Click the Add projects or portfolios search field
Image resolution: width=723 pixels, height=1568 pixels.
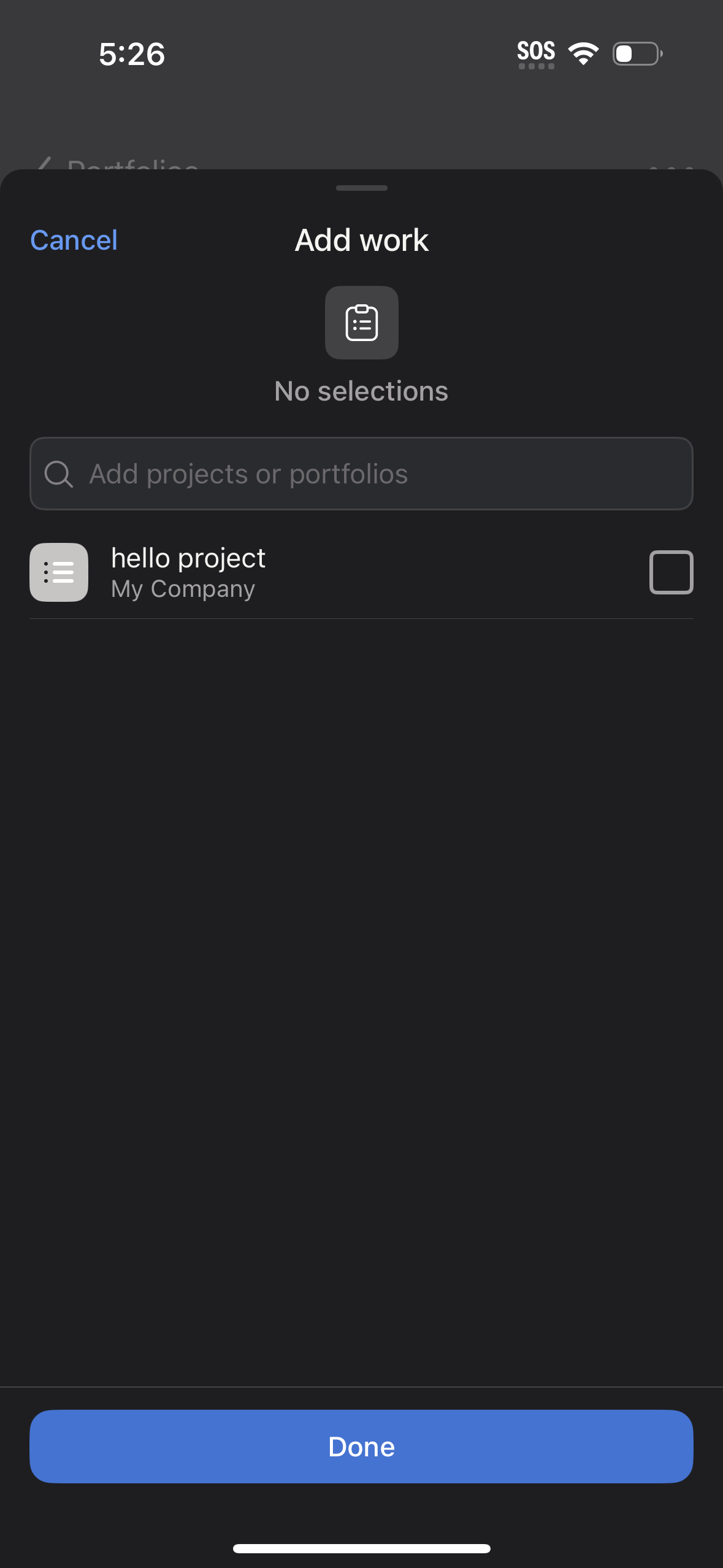[361, 473]
